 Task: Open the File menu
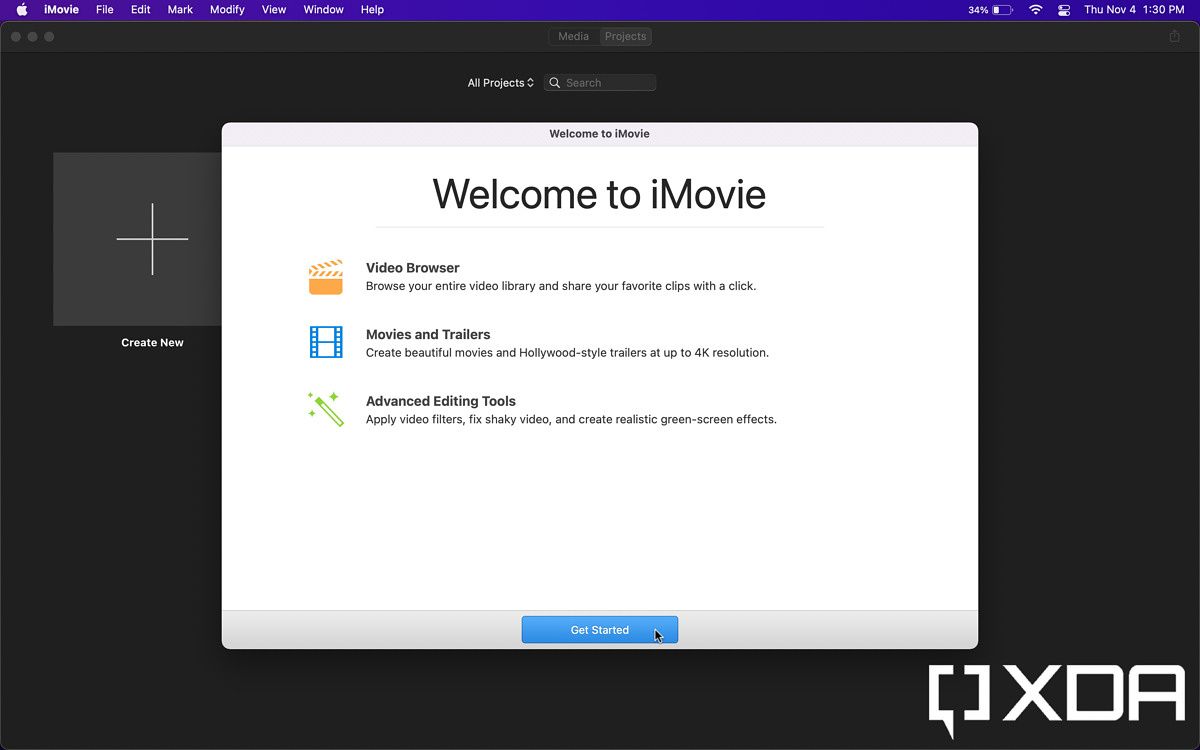[103, 9]
